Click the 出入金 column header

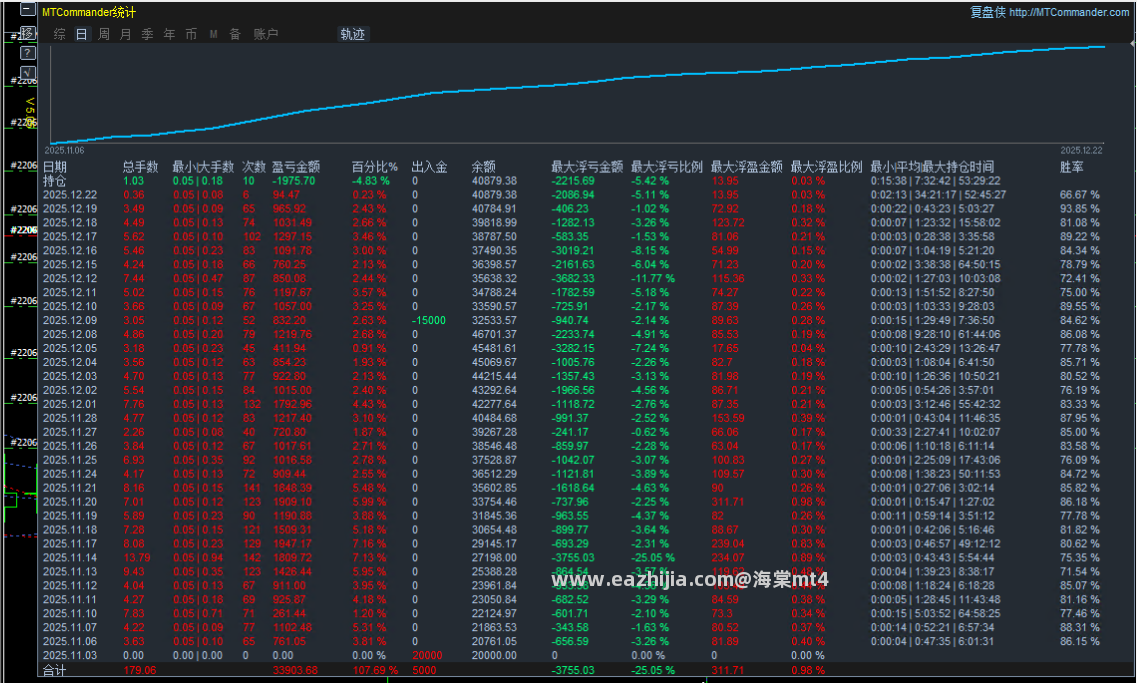[x=429, y=167]
